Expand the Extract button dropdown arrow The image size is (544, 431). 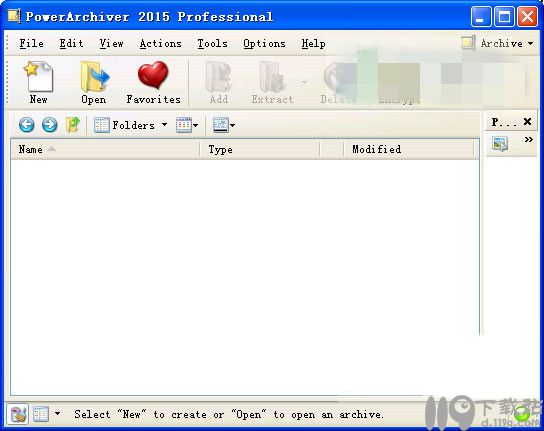(304, 83)
